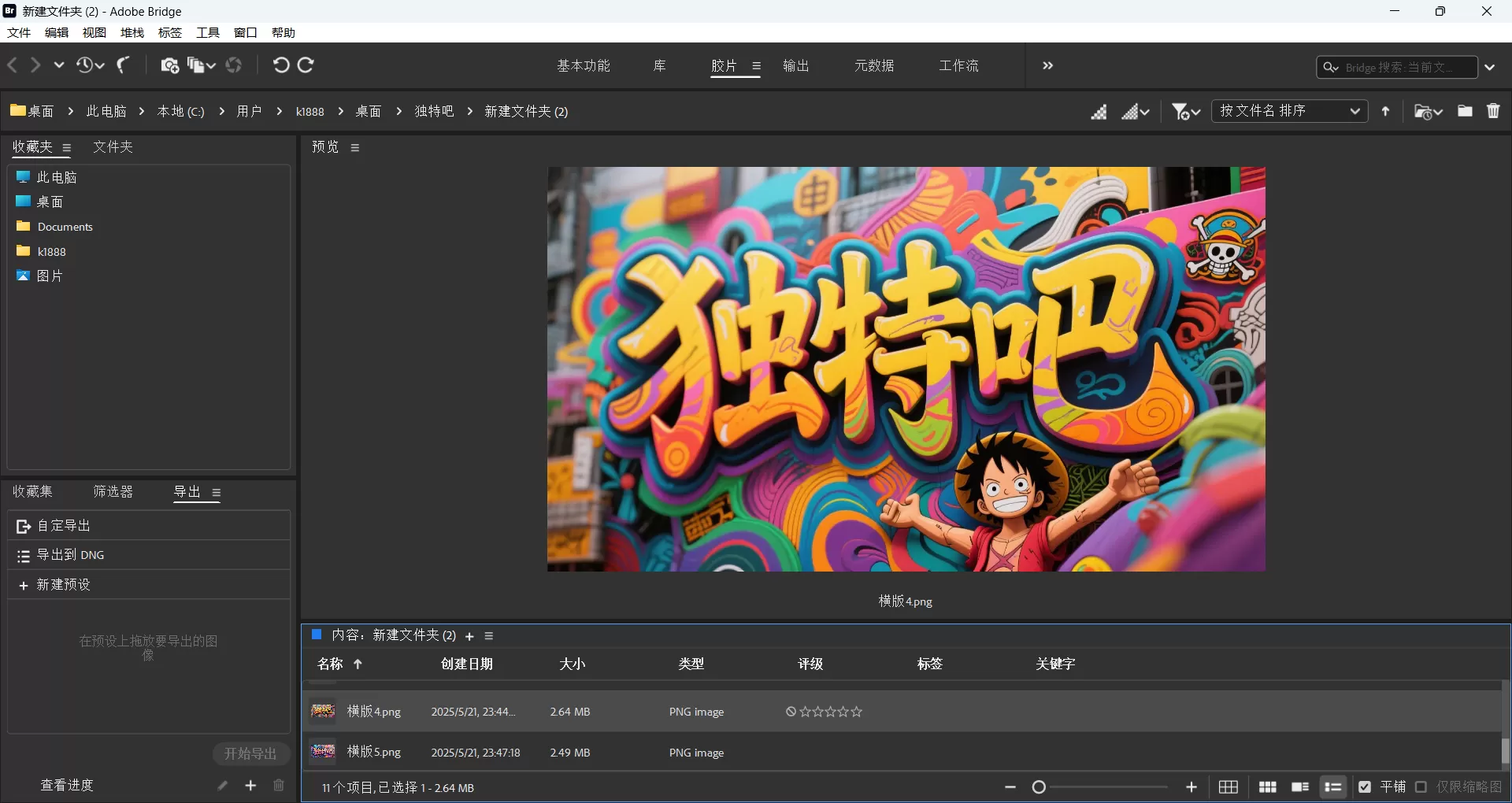
Task: Select the 横版5.png file row
Action: (376, 752)
